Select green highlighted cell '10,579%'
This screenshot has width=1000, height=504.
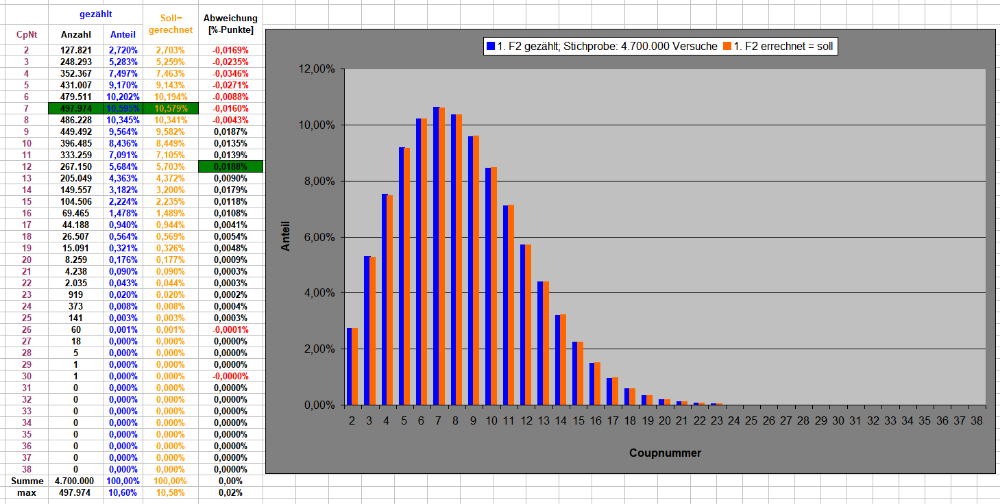tap(172, 108)
